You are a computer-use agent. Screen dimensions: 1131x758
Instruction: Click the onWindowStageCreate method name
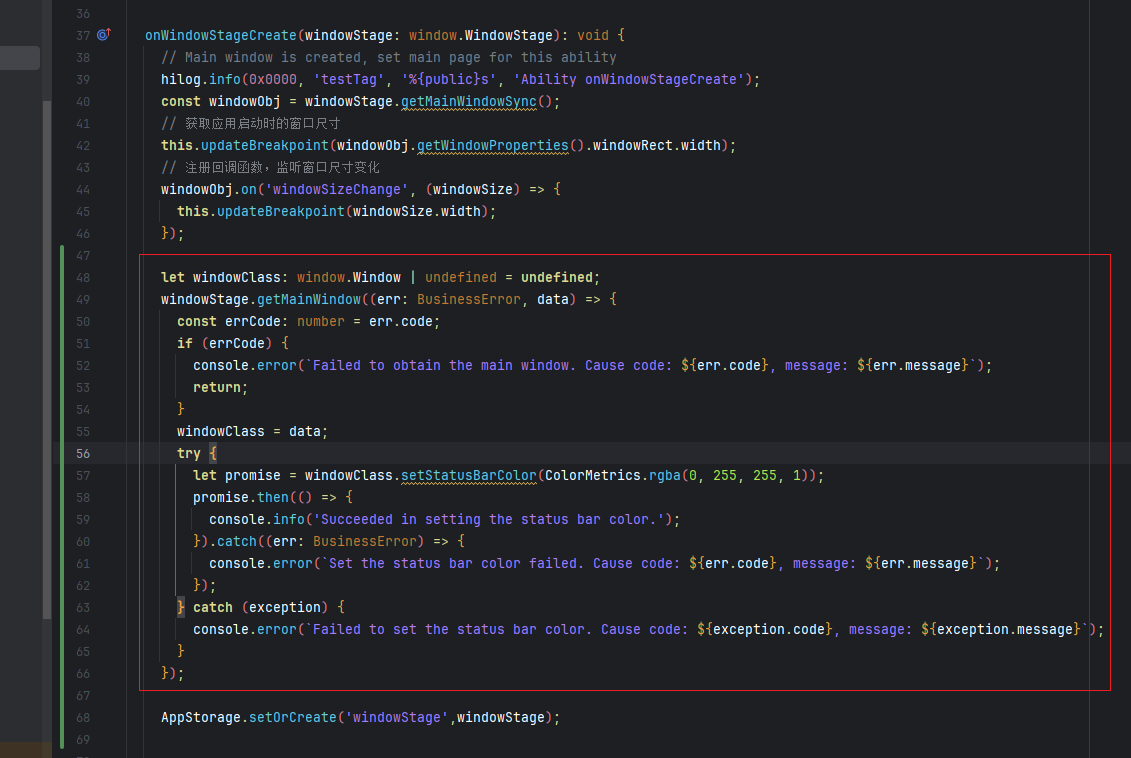[x=224, y=35]
